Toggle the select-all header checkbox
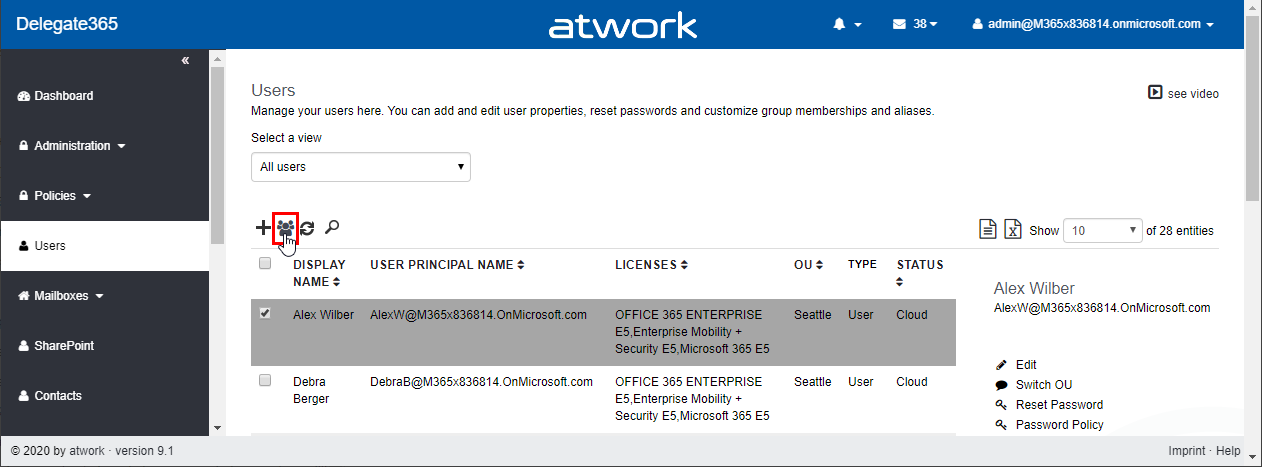Viewport: 1262px width, 467px height. (265, 264)
